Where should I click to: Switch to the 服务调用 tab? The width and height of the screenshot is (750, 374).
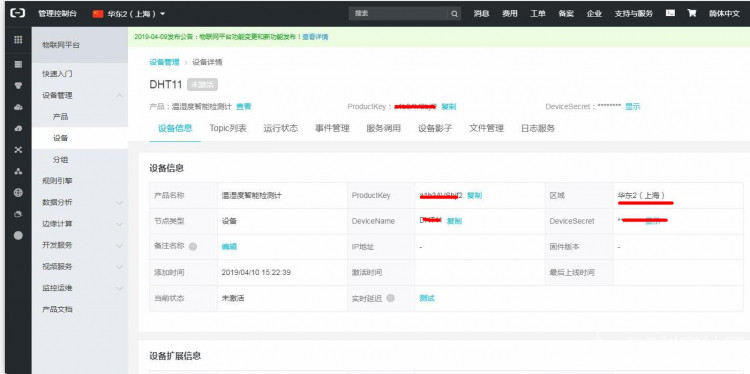pyautogui.click(x=384, y=128)
